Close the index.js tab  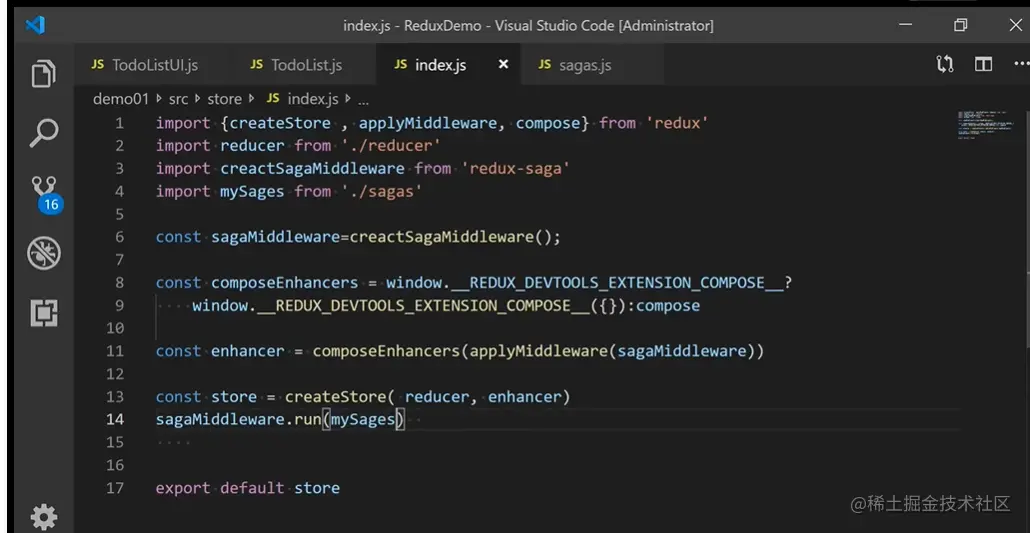[x=503, y=64]
